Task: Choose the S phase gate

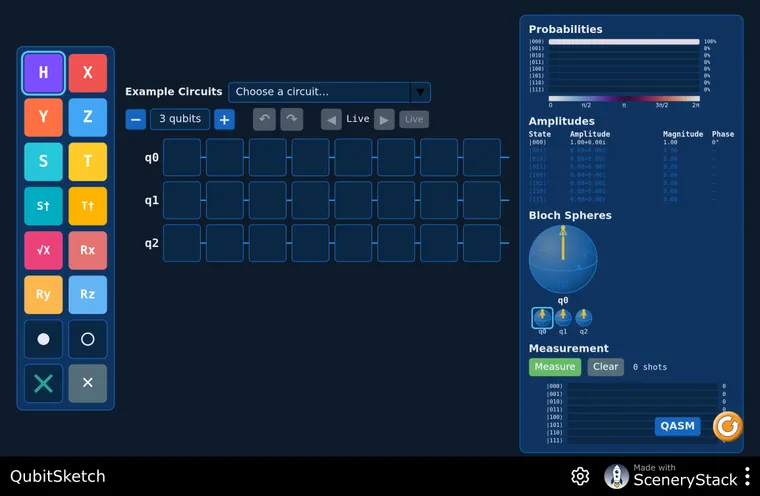Action: pos(43,161)
